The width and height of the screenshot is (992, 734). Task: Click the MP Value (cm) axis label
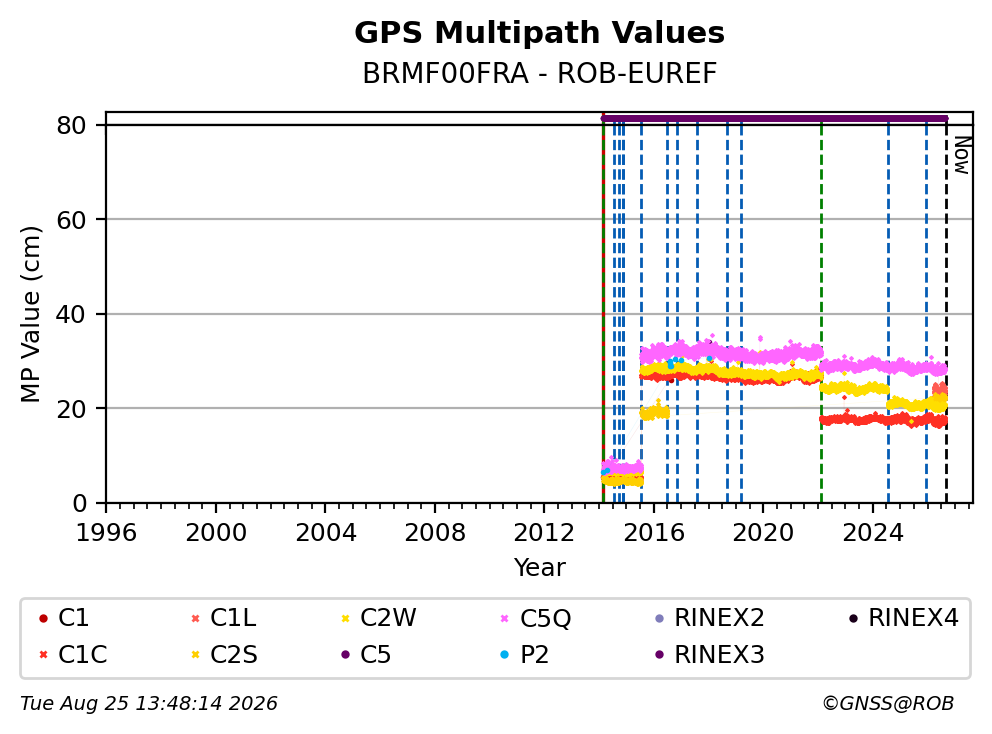coord(30,314)
